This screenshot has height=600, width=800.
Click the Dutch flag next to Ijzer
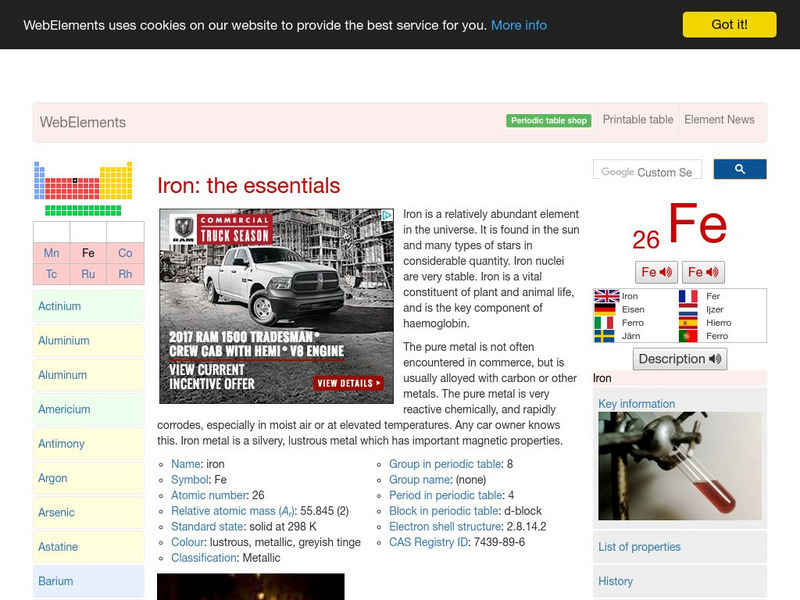688,309
